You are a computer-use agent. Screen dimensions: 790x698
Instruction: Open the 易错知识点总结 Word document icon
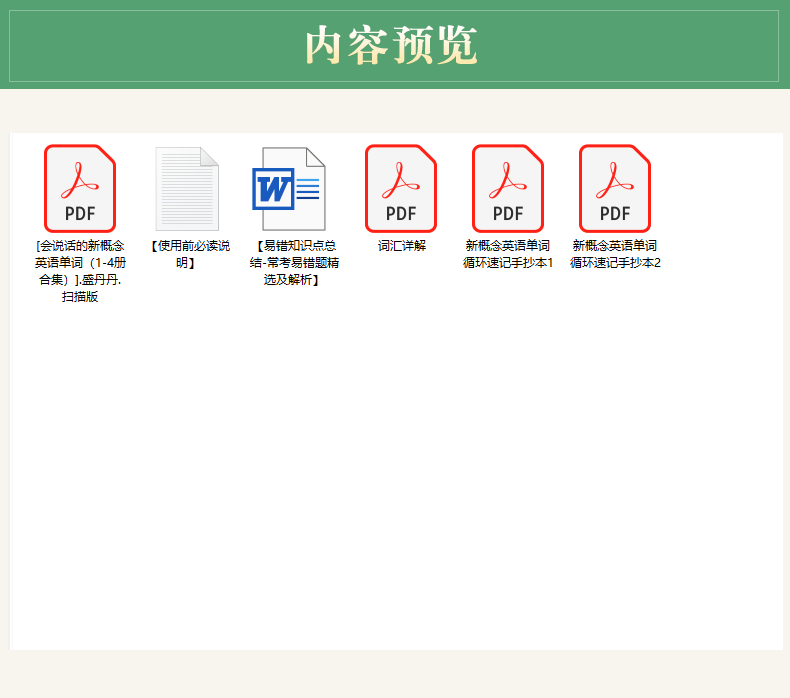[x=289, y=189]
